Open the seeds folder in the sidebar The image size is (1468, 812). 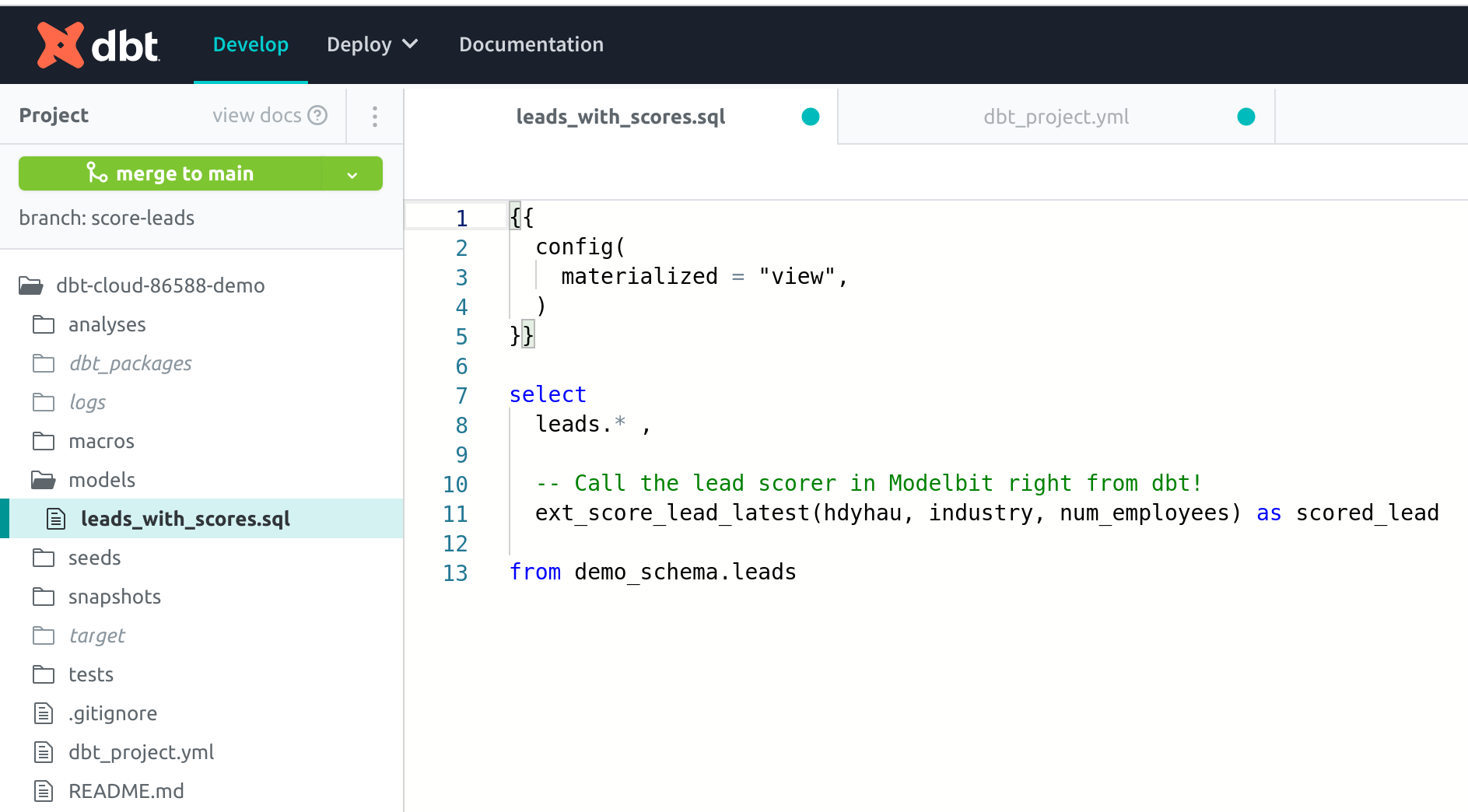(x=94, y=558)
